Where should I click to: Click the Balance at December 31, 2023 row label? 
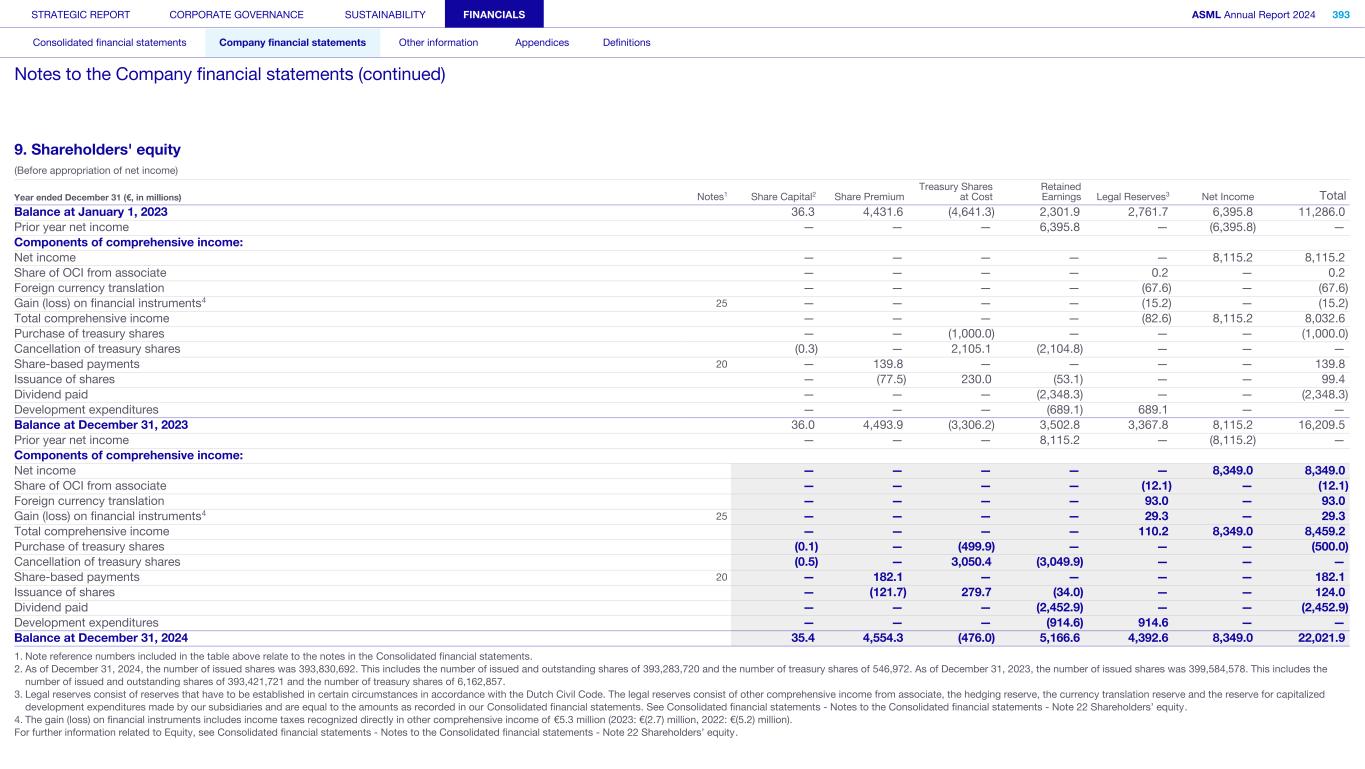click(x=101, y=425)
